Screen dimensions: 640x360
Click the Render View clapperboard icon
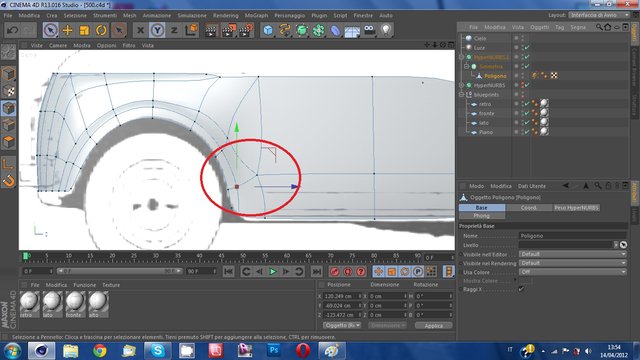[211, 30]
